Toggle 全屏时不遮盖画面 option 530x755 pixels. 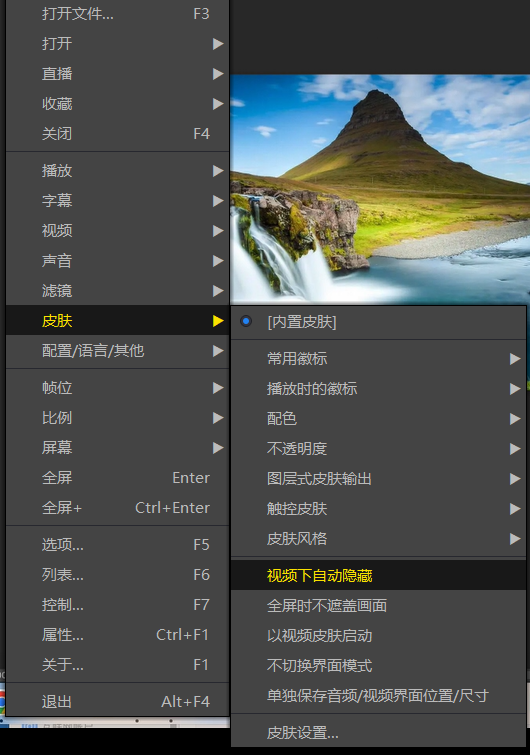378,605
